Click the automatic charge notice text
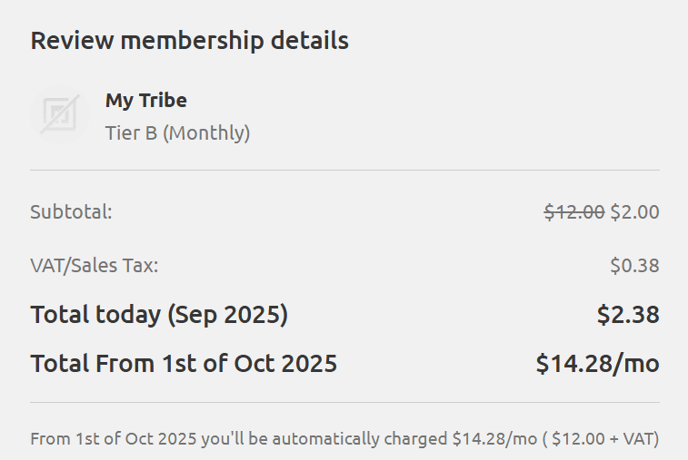688x460 pixels. [x=345, y=439]
